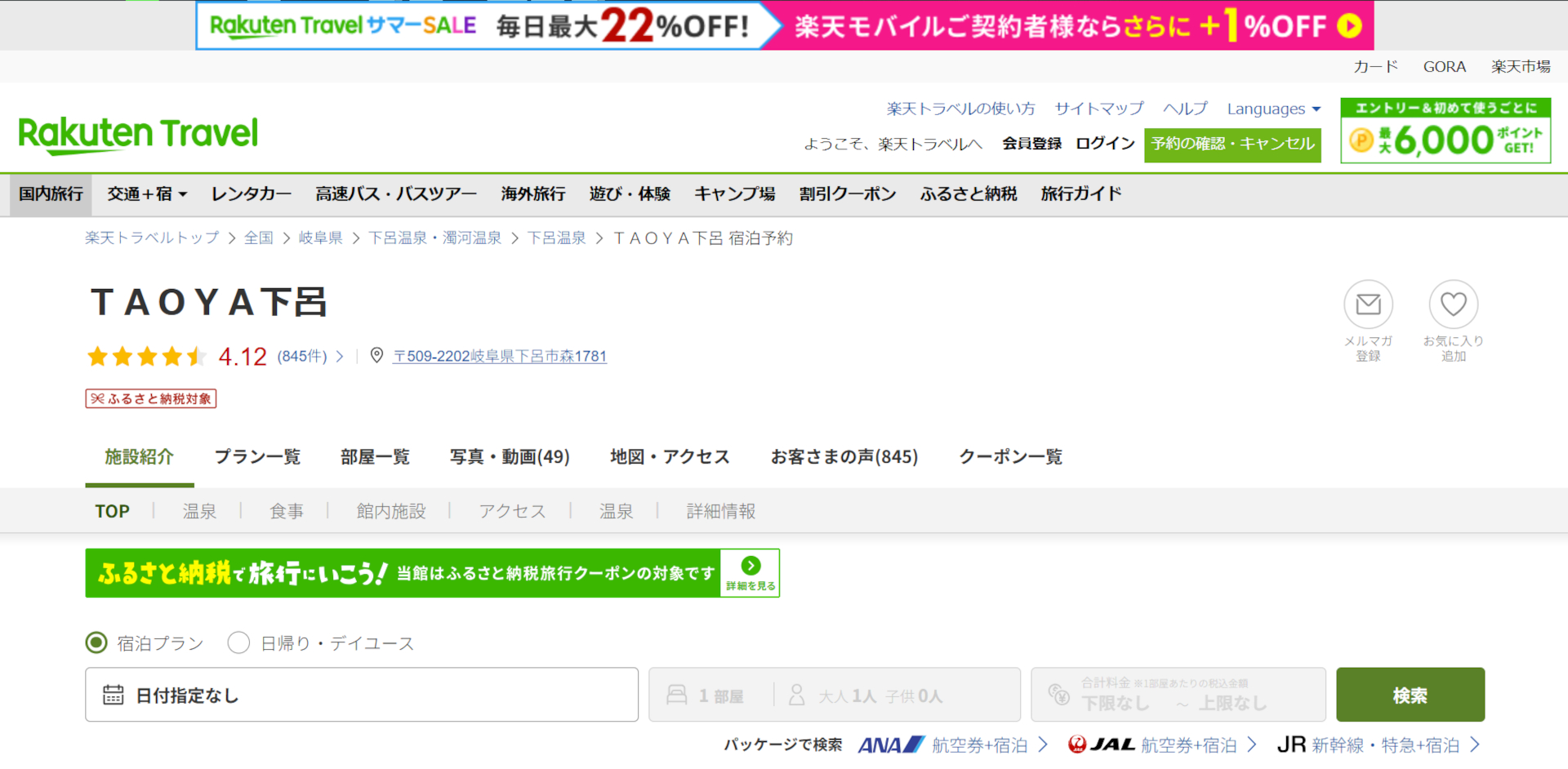Select the 日帰り・デイユース radio button
The image size is (1568, 769).
click(x=238, y=643)
